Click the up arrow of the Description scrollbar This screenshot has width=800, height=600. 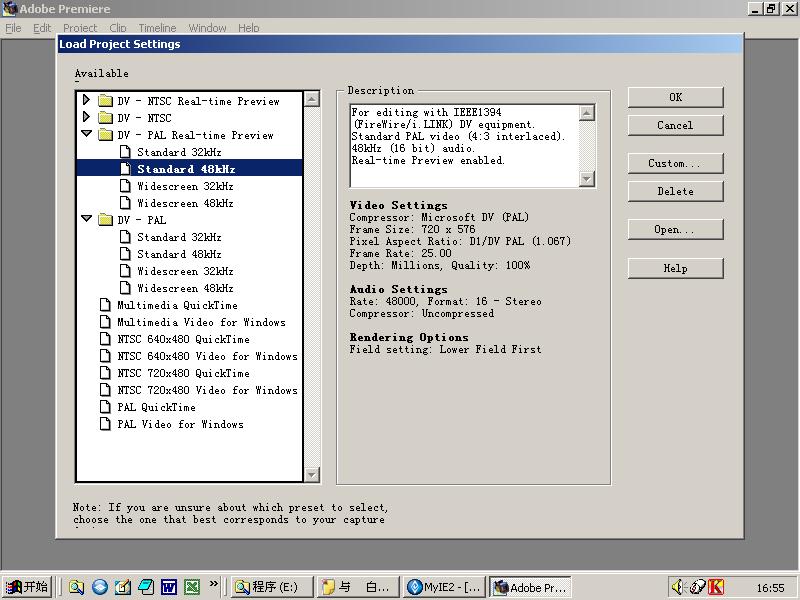coord(587,113)
